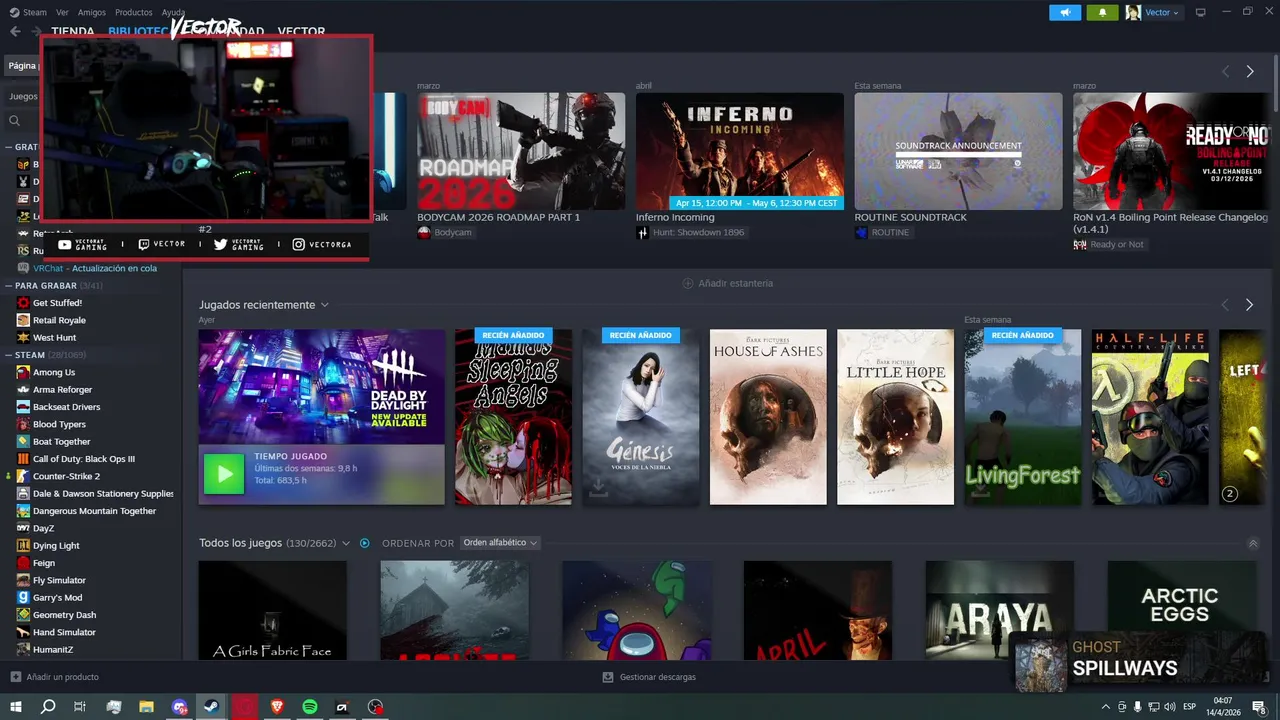The height and width of the screenshot is (720, 1280).
Task: Select VRChat in the library list
Action: (96, 268)
